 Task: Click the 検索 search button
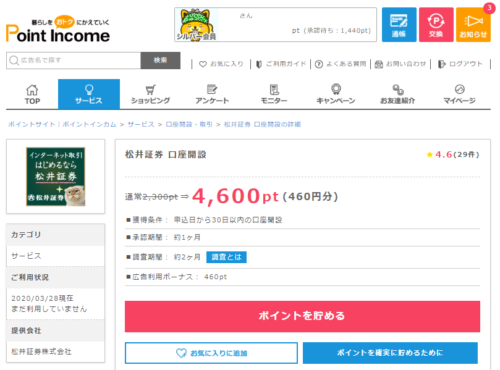(160, 60)
